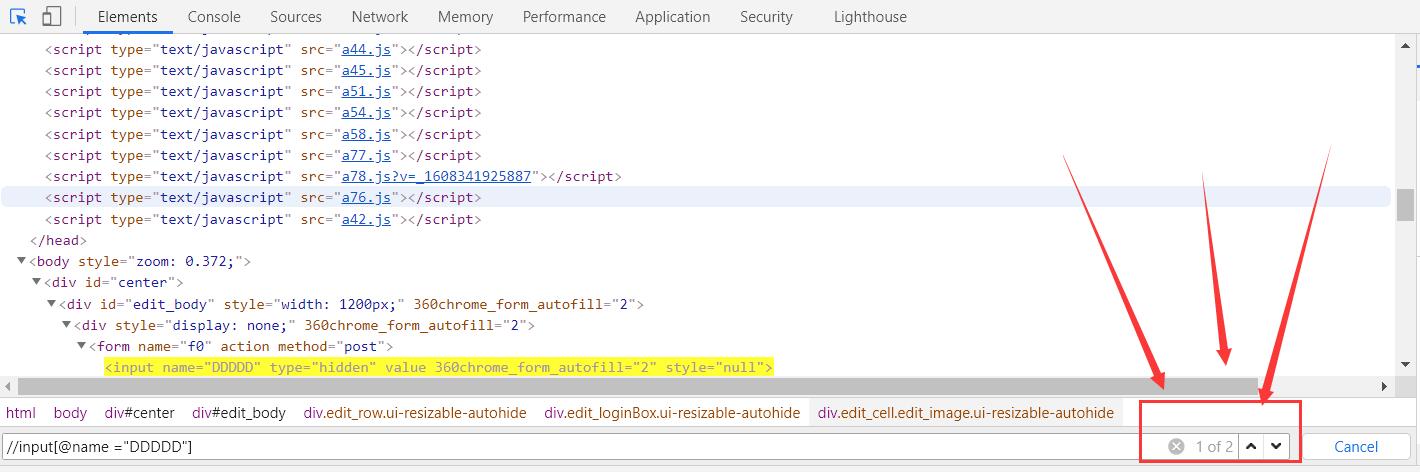Clear the search query with X icon
The image size is (1420, 472).
pyautogui.click(x=1176, y=446)
